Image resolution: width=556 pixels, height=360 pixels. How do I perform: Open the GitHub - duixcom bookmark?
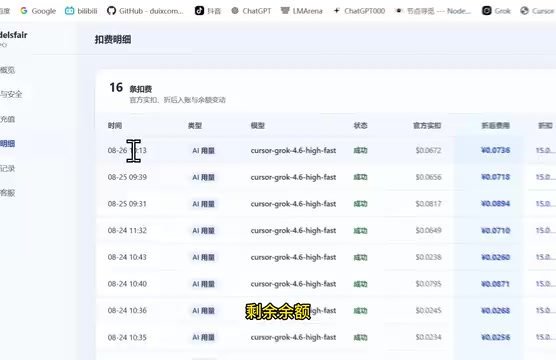[145, 11]
